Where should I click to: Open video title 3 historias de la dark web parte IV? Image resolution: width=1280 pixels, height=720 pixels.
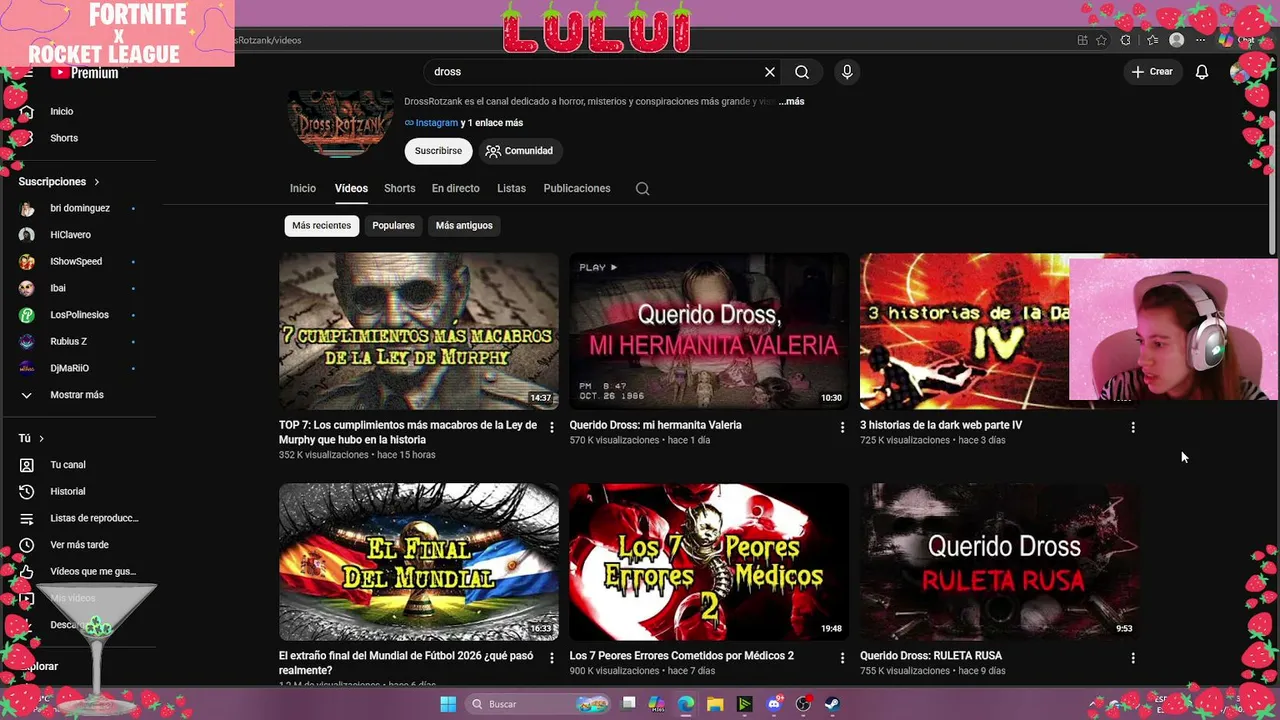click(x=941, y=425)
